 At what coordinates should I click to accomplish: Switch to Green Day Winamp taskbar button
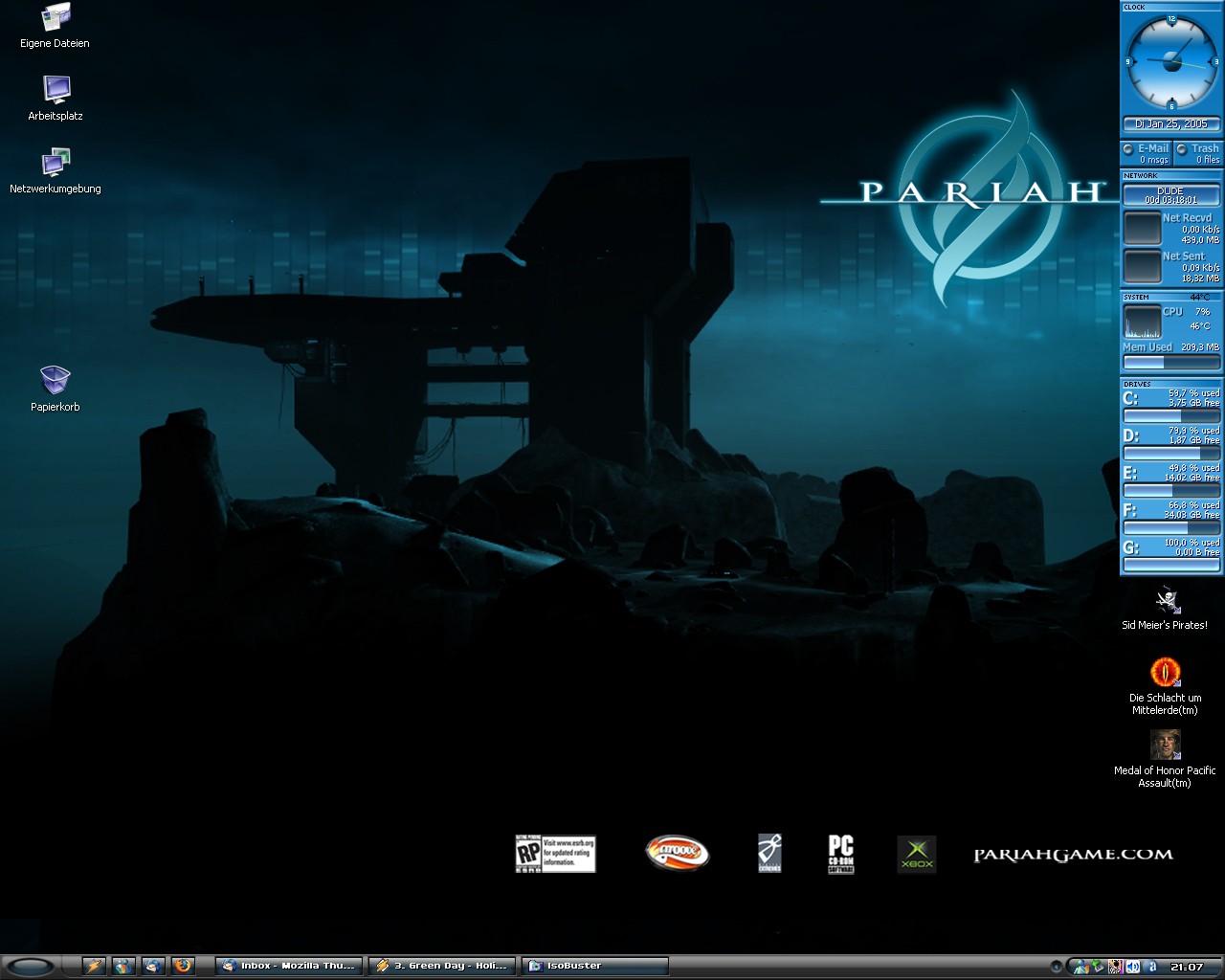[x=442, y=966]
